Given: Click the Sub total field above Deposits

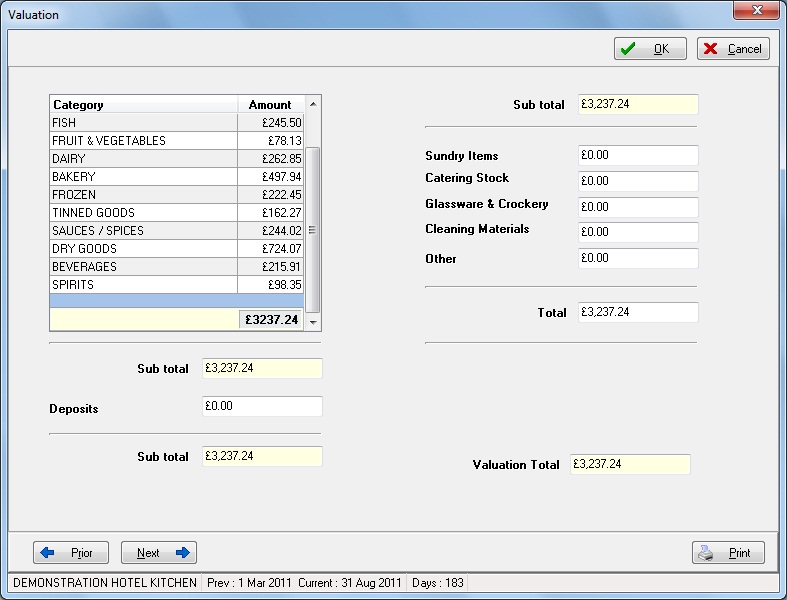Looking at the screenshot, I should tap(262, 369).
